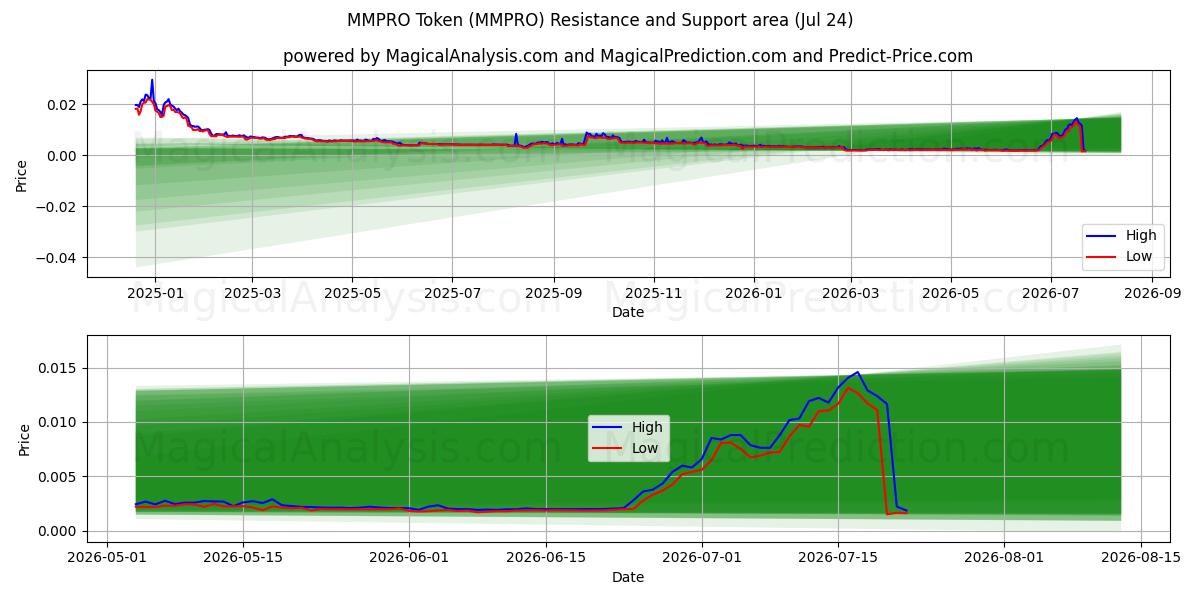The height and width of the screenshot is (600, 1200).
Task: Click the top chart x-axis label '2026-05'
Action: [x=951, y=294]
